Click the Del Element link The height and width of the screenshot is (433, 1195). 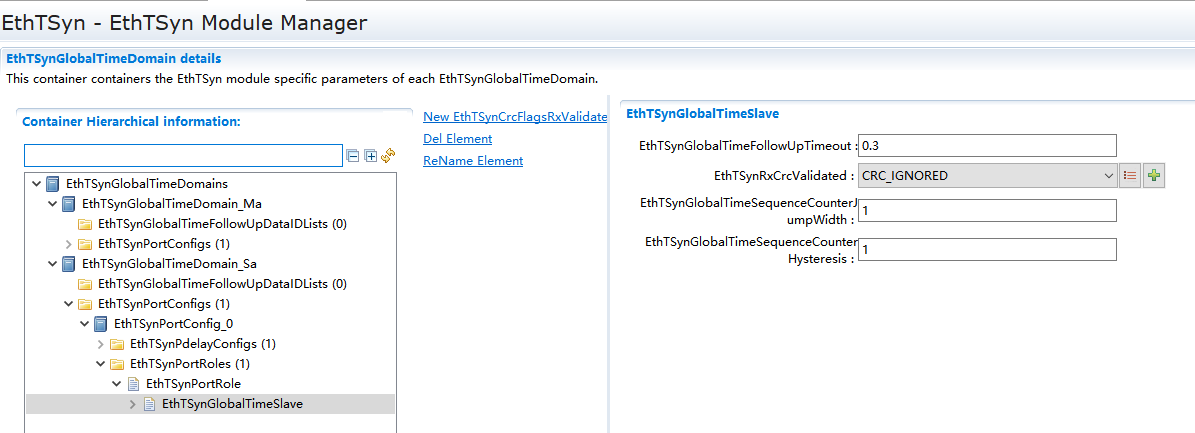[457, 139]
